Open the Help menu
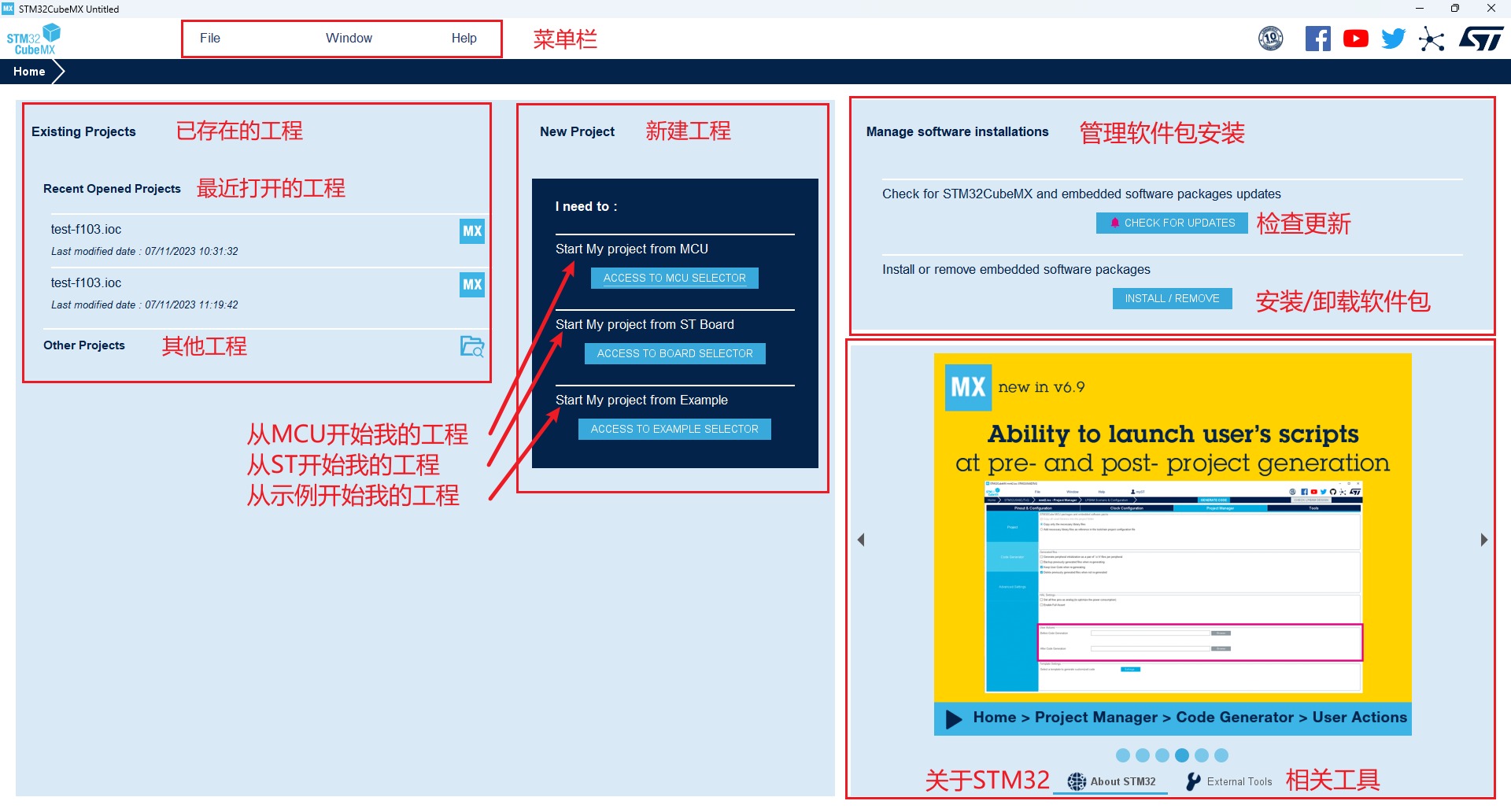 pos(464,38)
